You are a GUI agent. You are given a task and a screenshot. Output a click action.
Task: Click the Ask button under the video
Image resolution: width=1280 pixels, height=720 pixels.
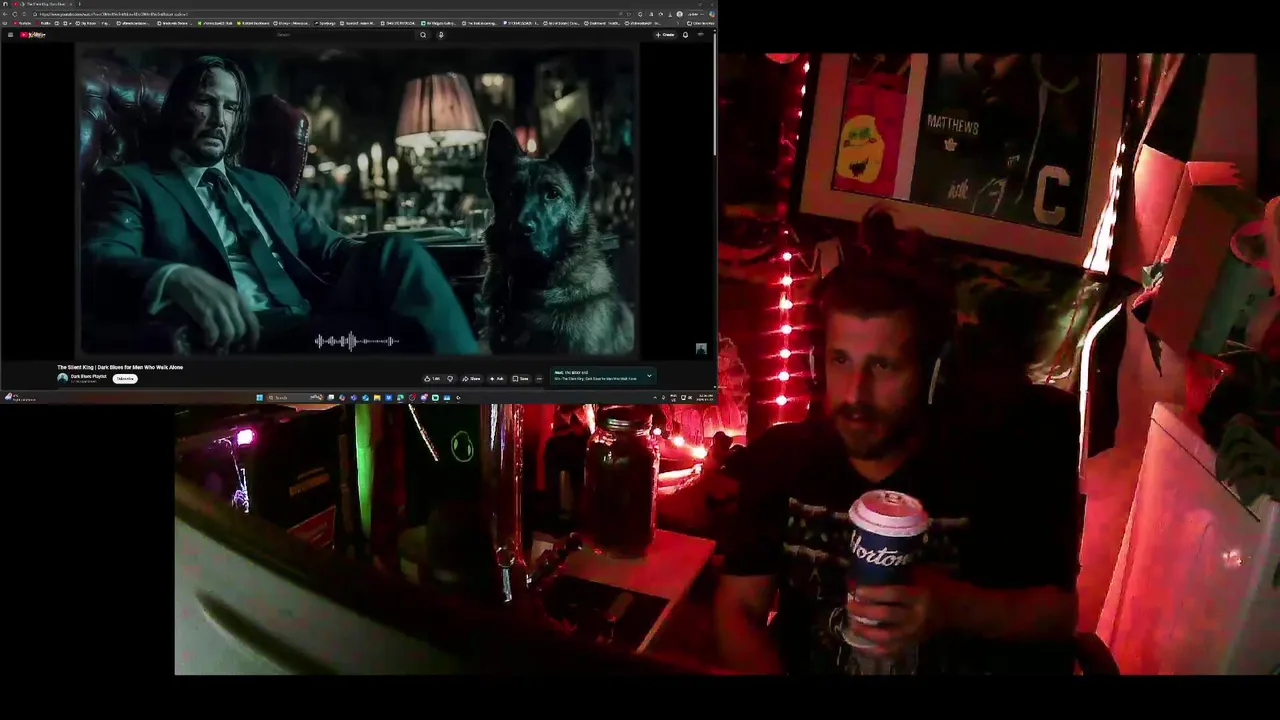(x=496, y=379)
